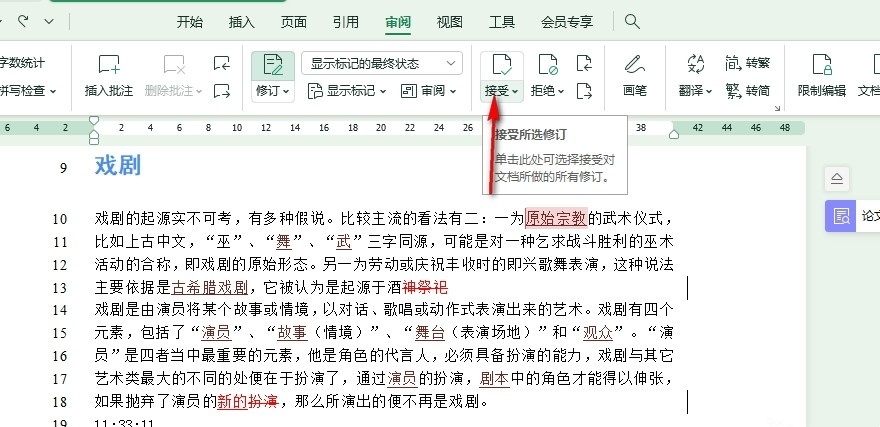Click ruler mark 20
This screenshot has width=880, height=427.
382,128
